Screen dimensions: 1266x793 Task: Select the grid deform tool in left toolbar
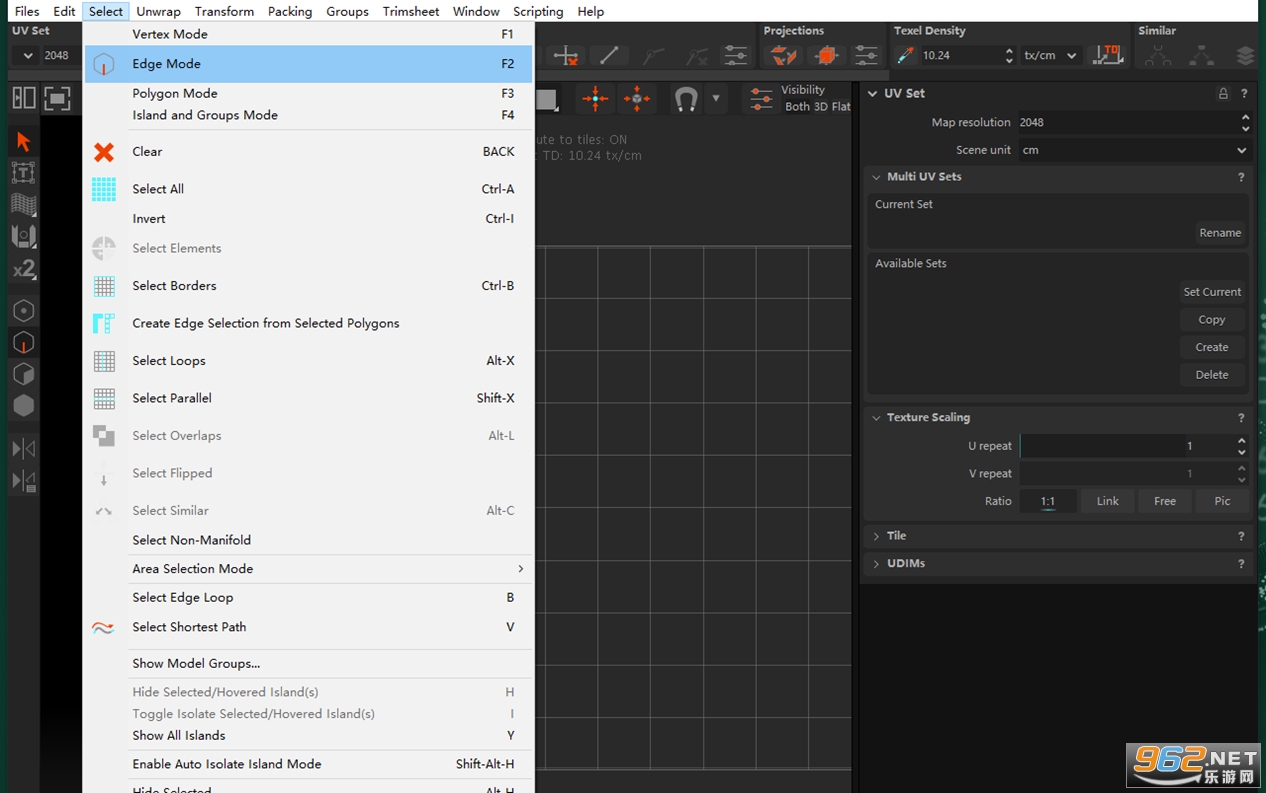(23, 205)
